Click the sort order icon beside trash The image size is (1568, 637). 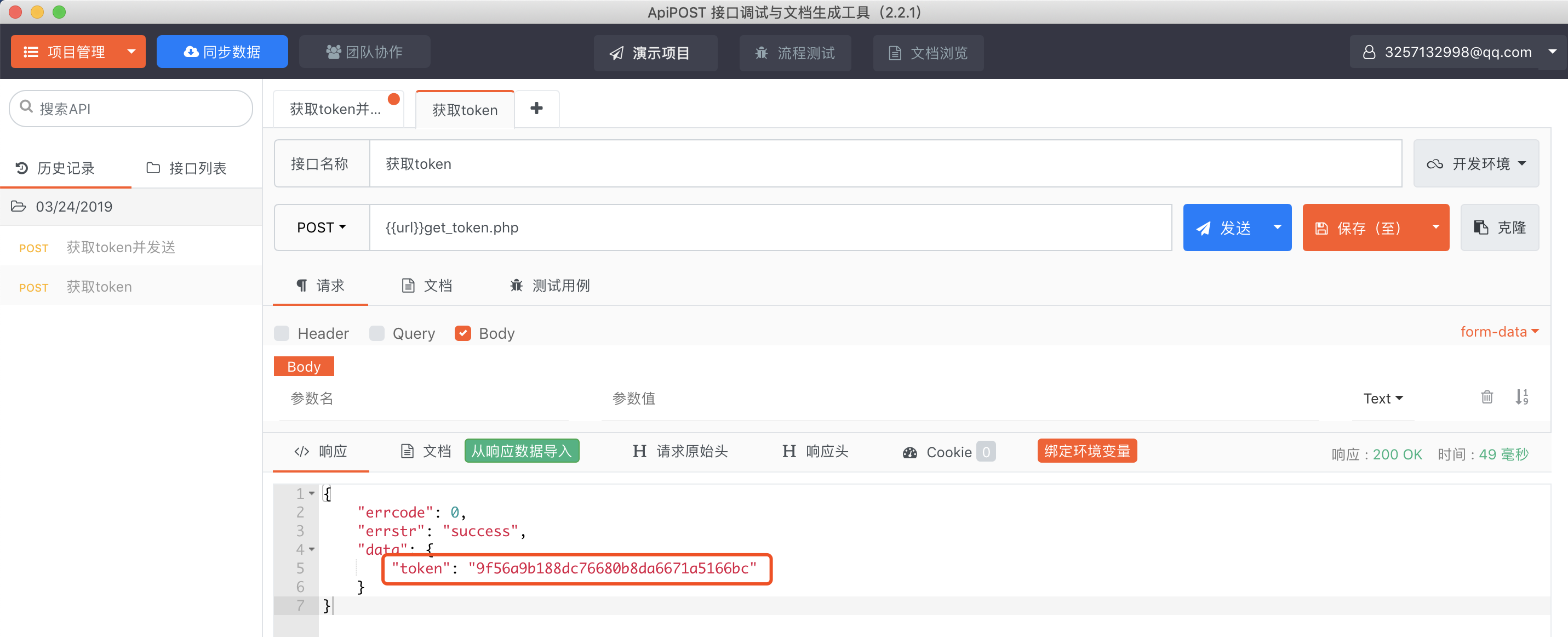1521,397
